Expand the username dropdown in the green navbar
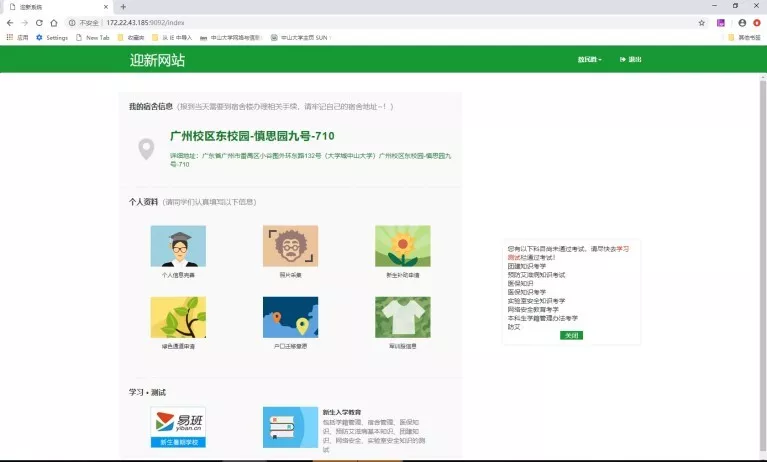 pos(590,60)
